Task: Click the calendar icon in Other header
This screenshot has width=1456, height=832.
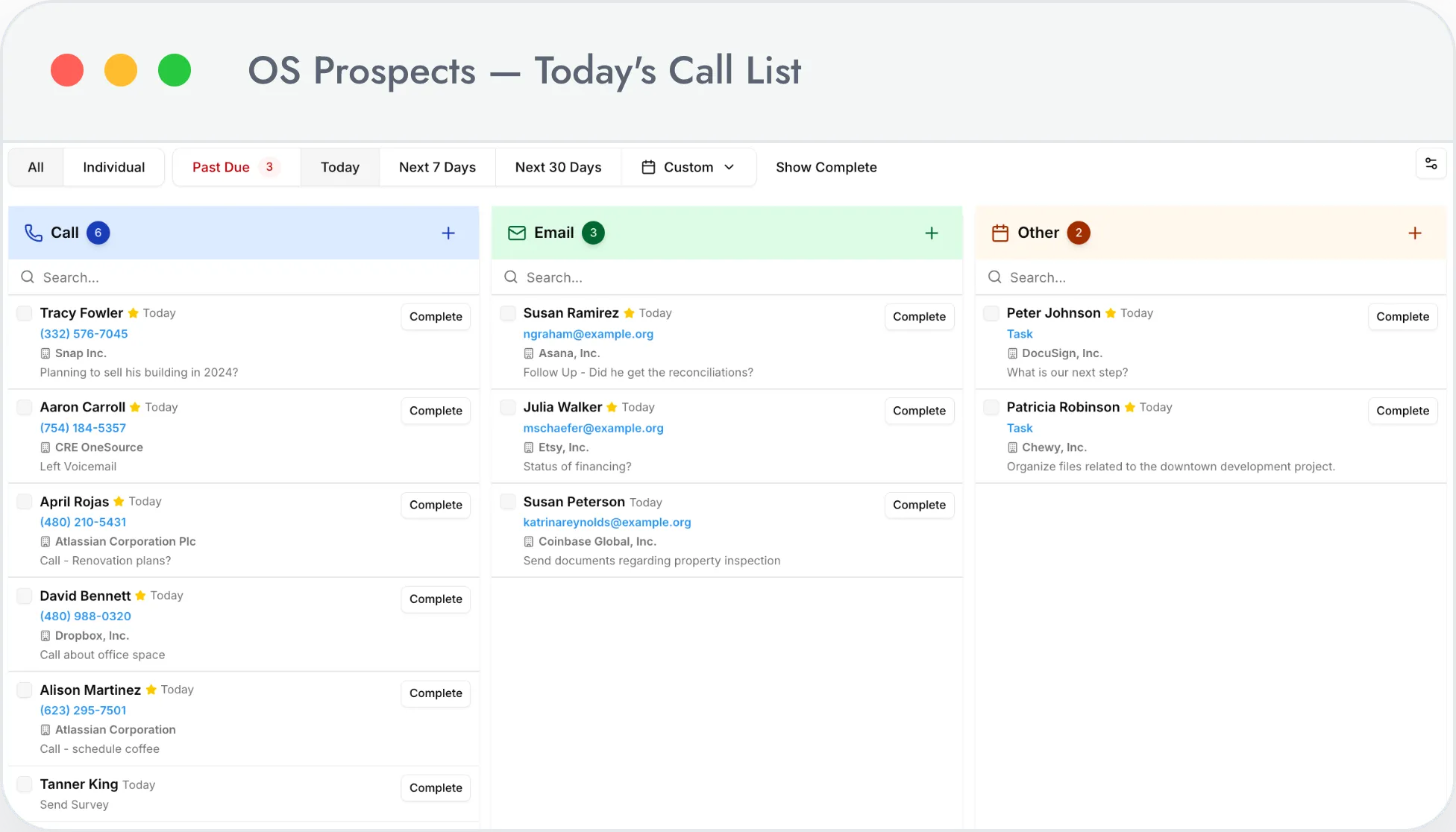Action: pos(1000,233)
